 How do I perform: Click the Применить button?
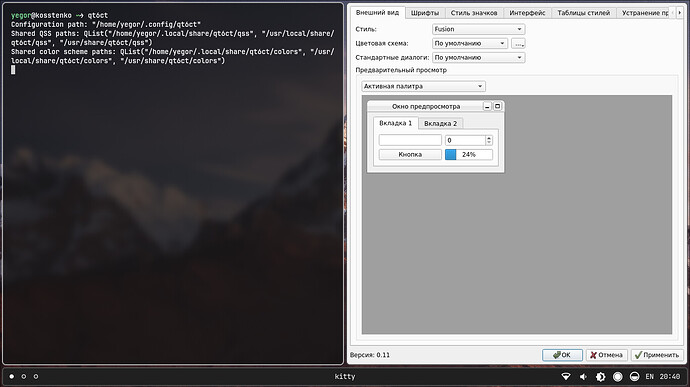click(657, 355)
